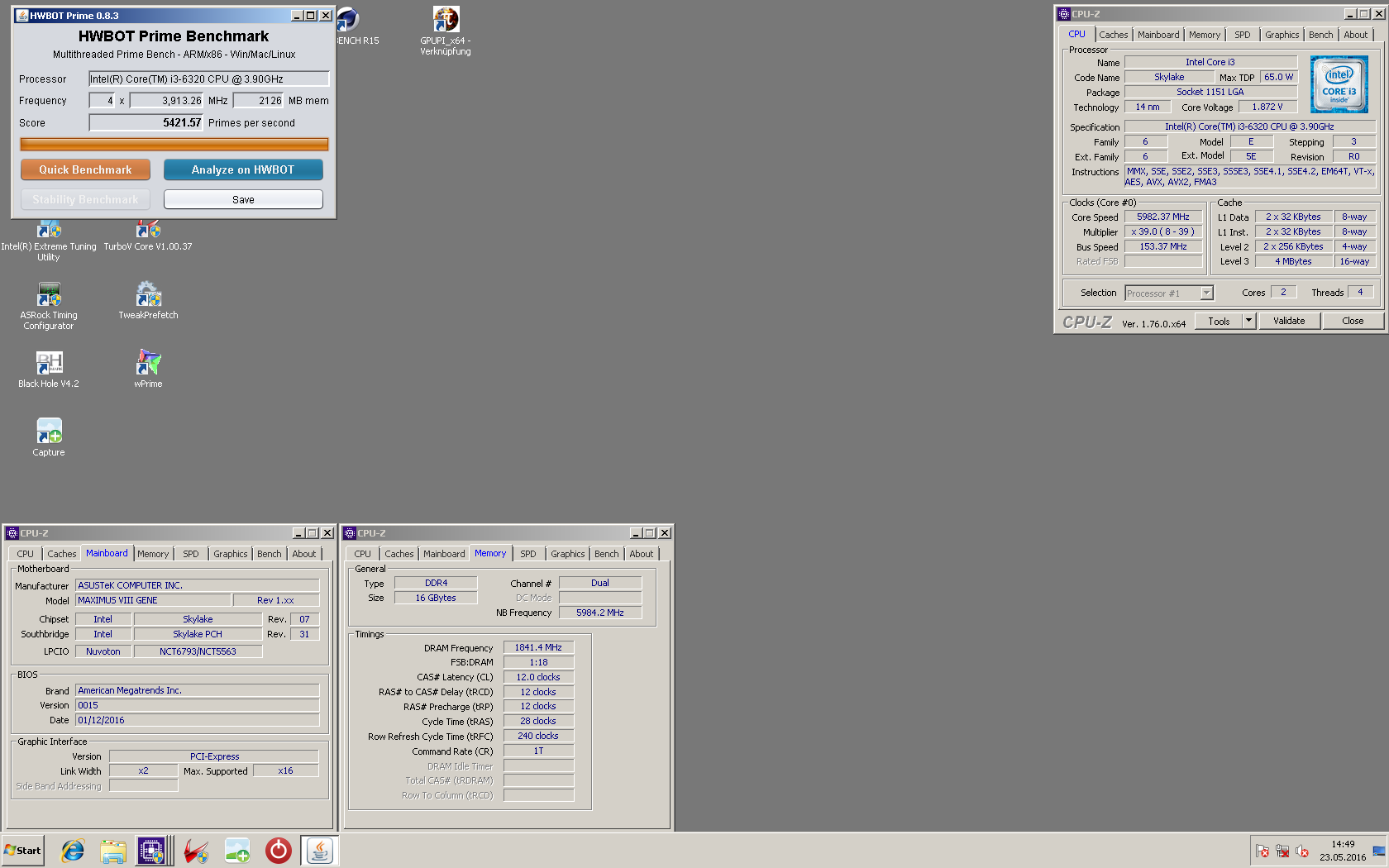The width and height of the screenshot is (1389, 868).
Task: Click first red-flag system tray icon
Action: 1263,851
